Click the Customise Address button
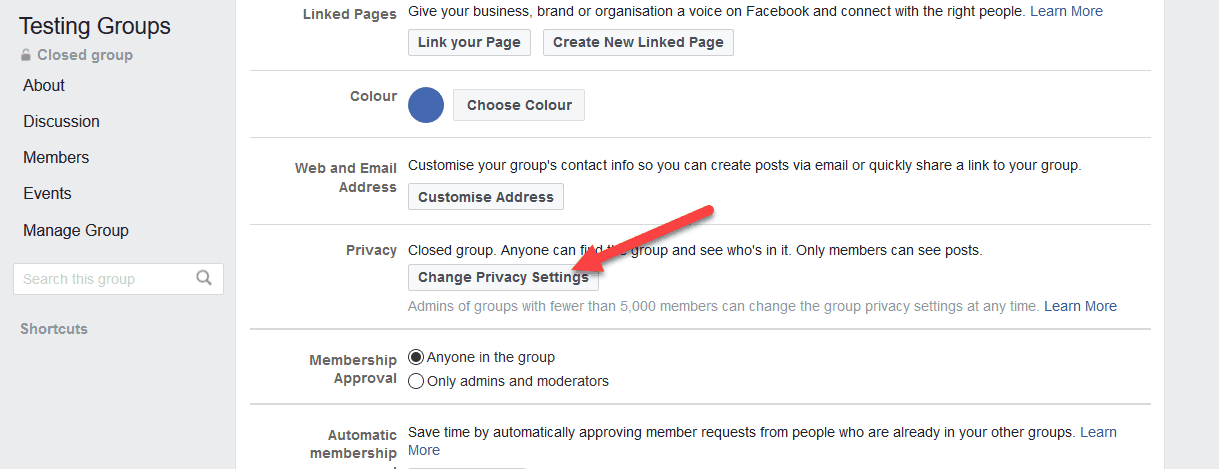 (486, 197)
